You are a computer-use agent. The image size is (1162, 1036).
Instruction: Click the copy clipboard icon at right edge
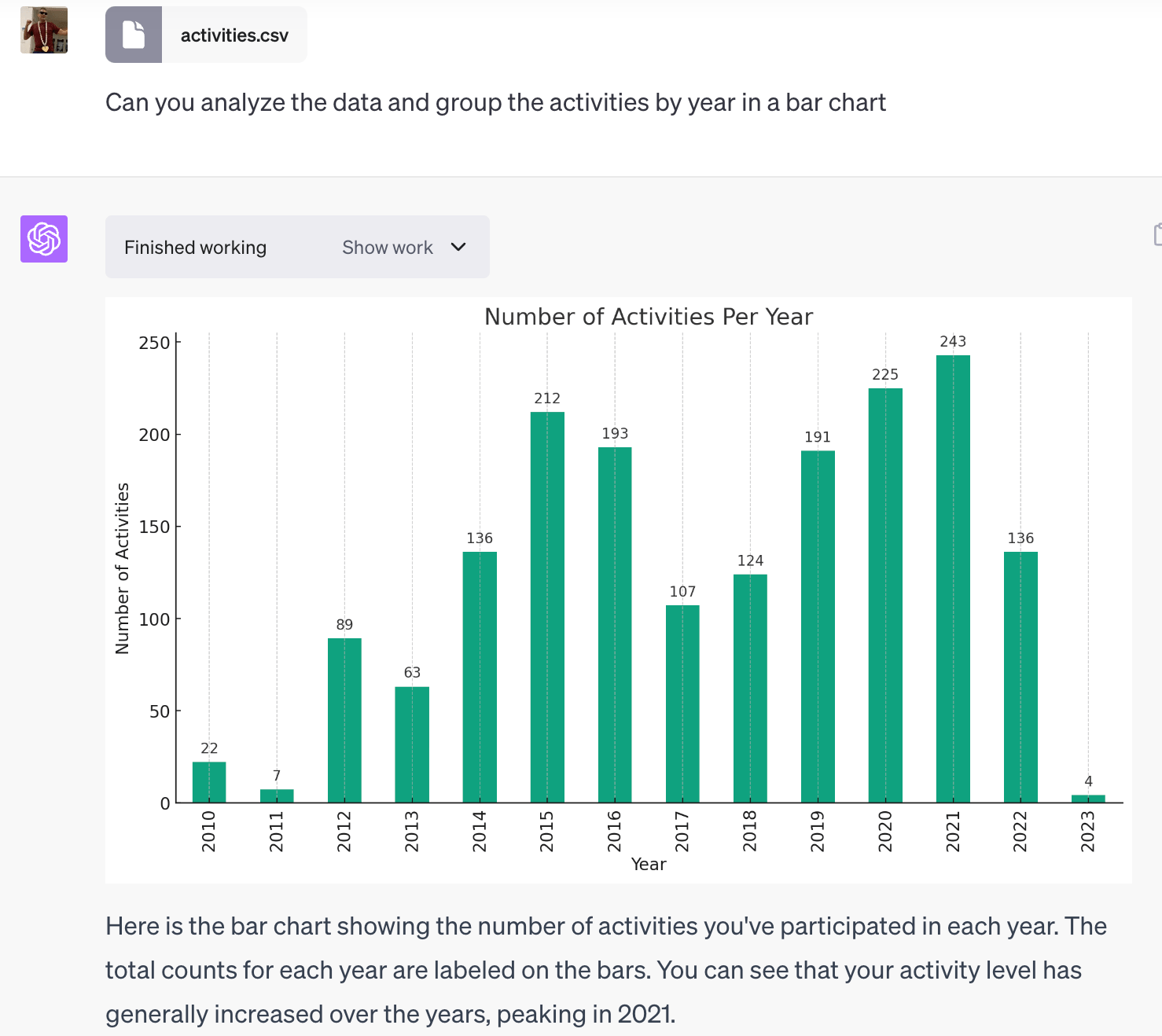click(1157, 234)
